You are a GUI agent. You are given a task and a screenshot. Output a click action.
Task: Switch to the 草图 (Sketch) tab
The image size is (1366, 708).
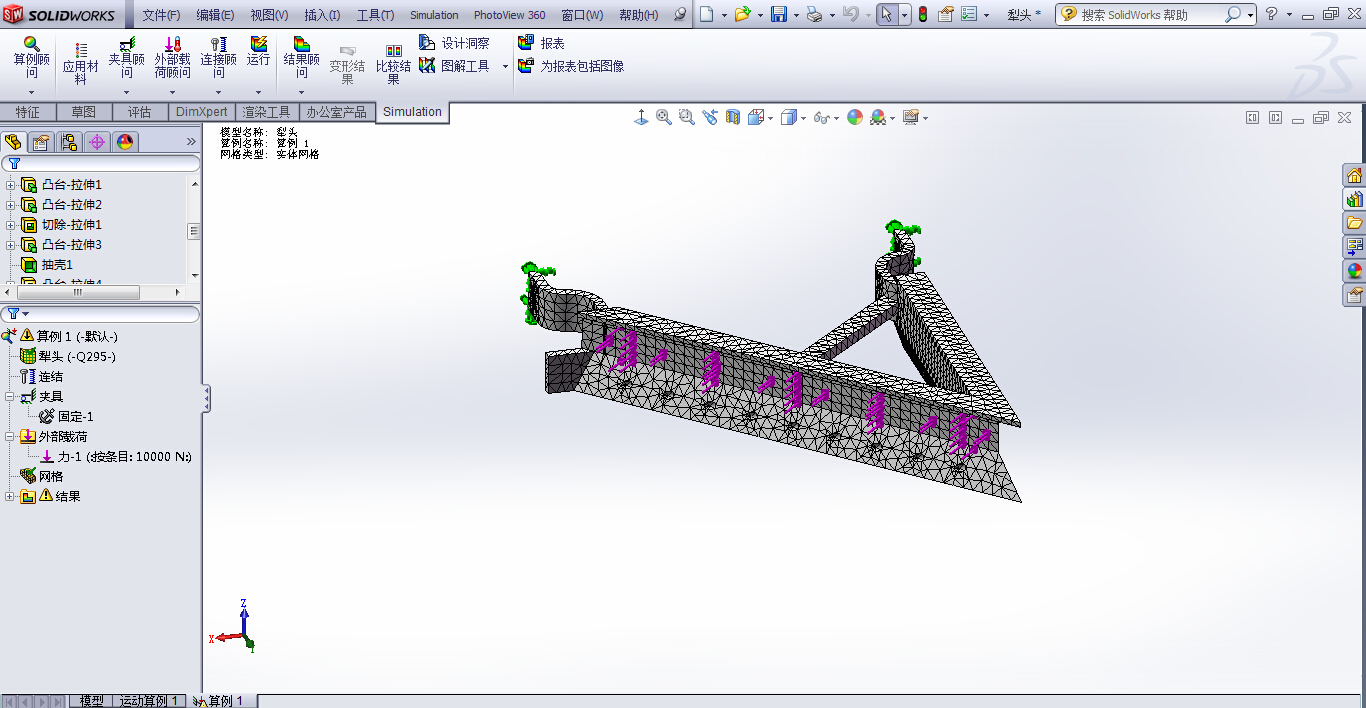click(84, 112)
